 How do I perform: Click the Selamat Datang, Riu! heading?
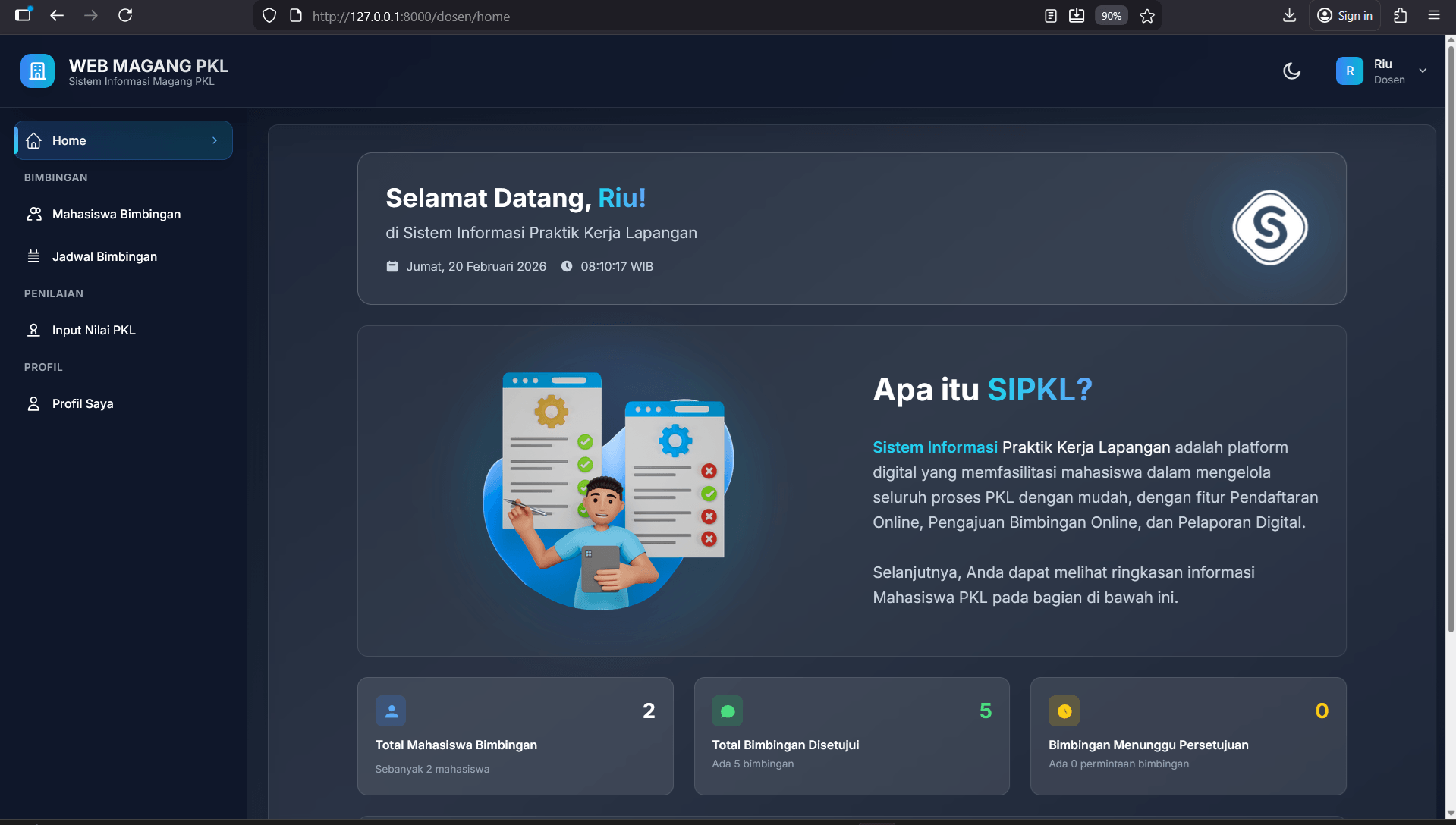click(x=516, y=198)
